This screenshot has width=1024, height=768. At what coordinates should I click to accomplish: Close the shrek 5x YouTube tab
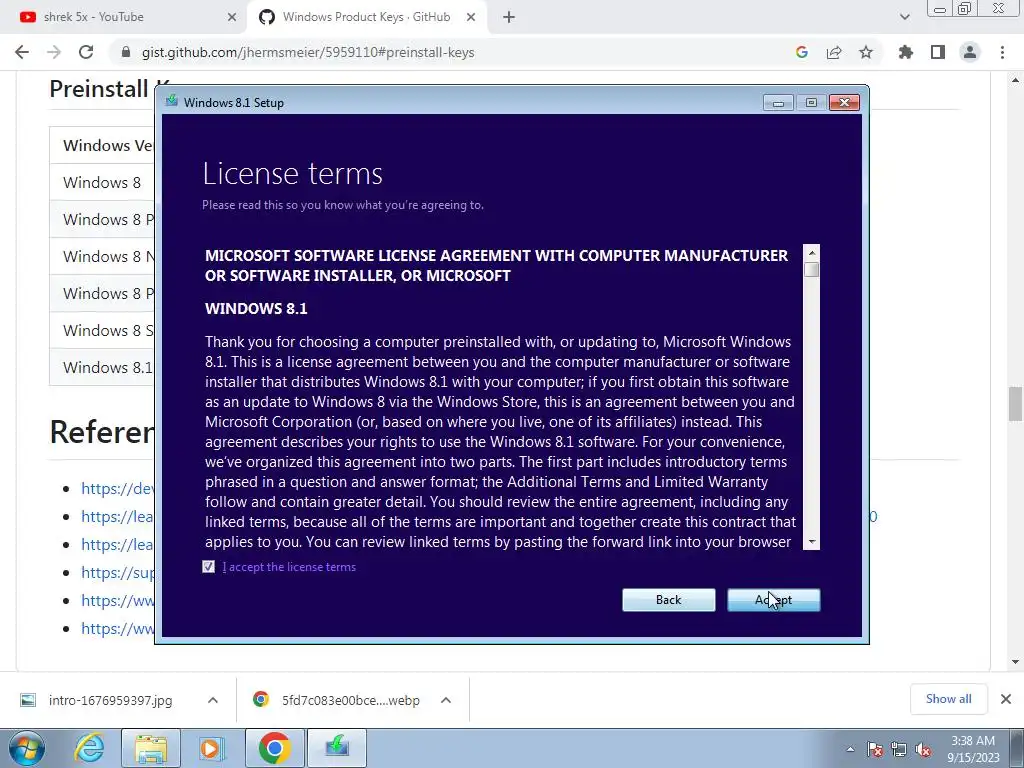tap(232, 17)
